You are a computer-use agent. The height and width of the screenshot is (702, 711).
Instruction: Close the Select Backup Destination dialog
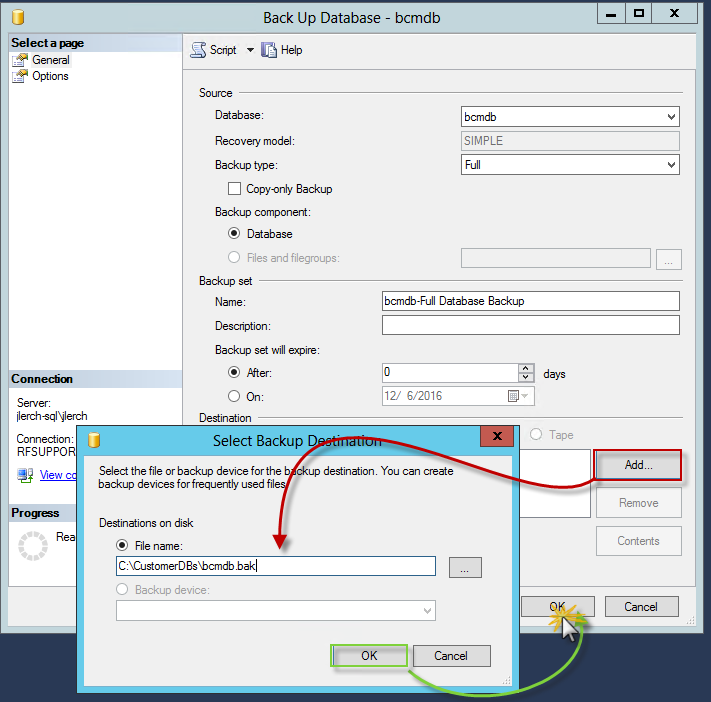[x=497, y=438]
